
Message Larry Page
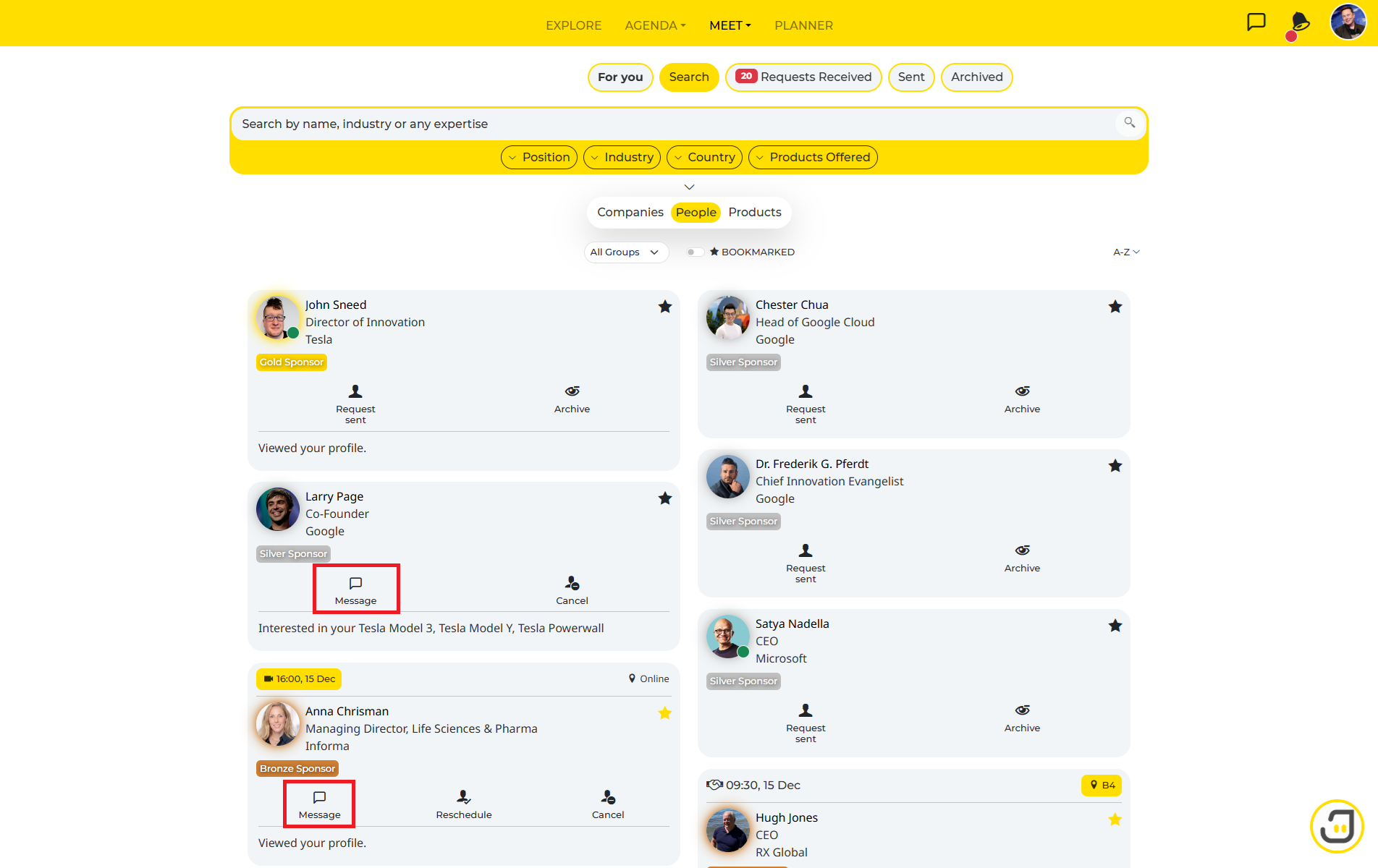tap(355, 590)
